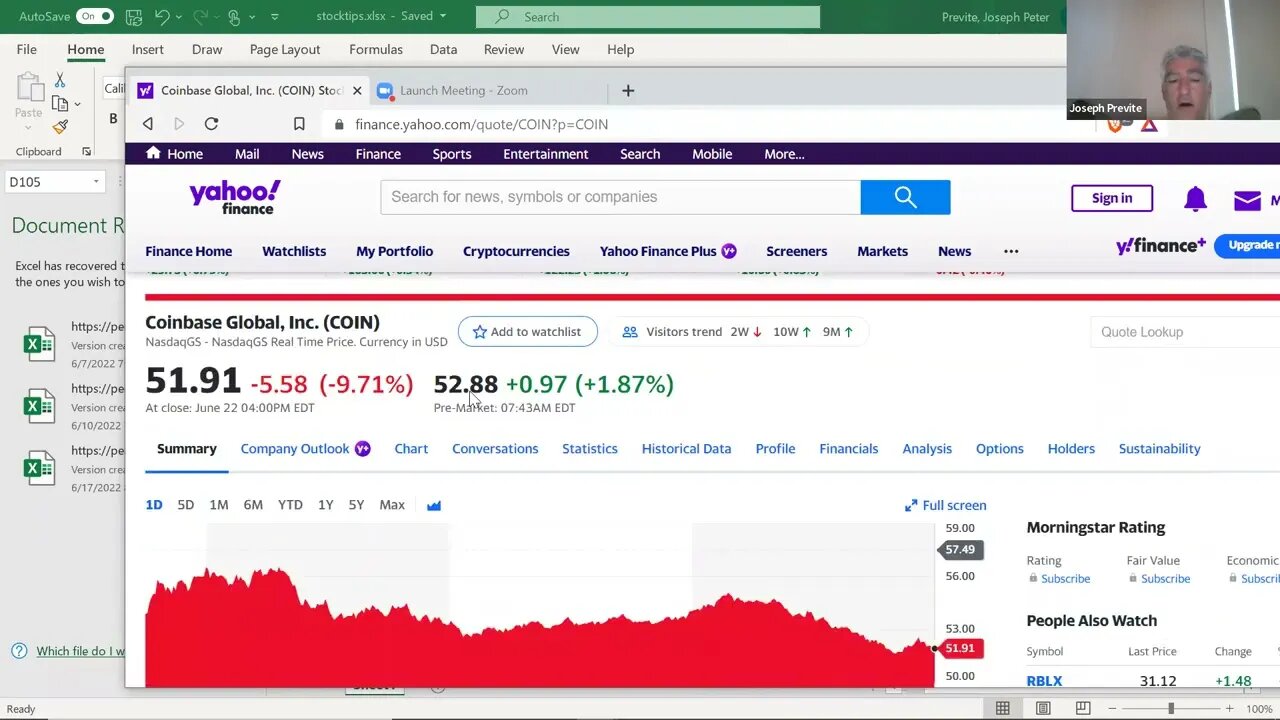
Task: Click the Touch/Mouse mode icon in Excel
Action: click(234, 17)
